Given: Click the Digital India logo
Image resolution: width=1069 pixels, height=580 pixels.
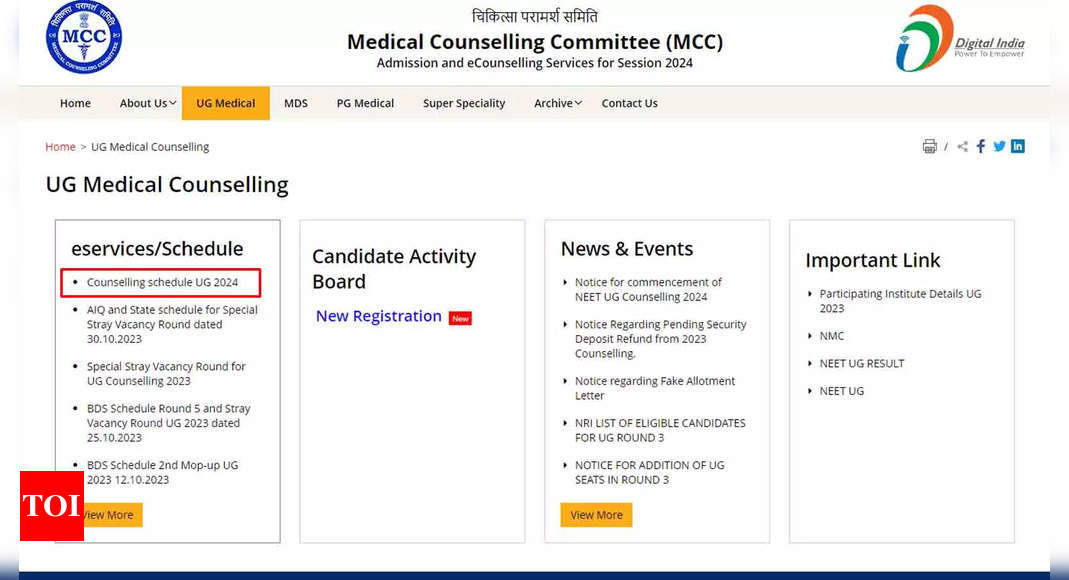Looking at the screenshot, I should click(x=959, y=39).
